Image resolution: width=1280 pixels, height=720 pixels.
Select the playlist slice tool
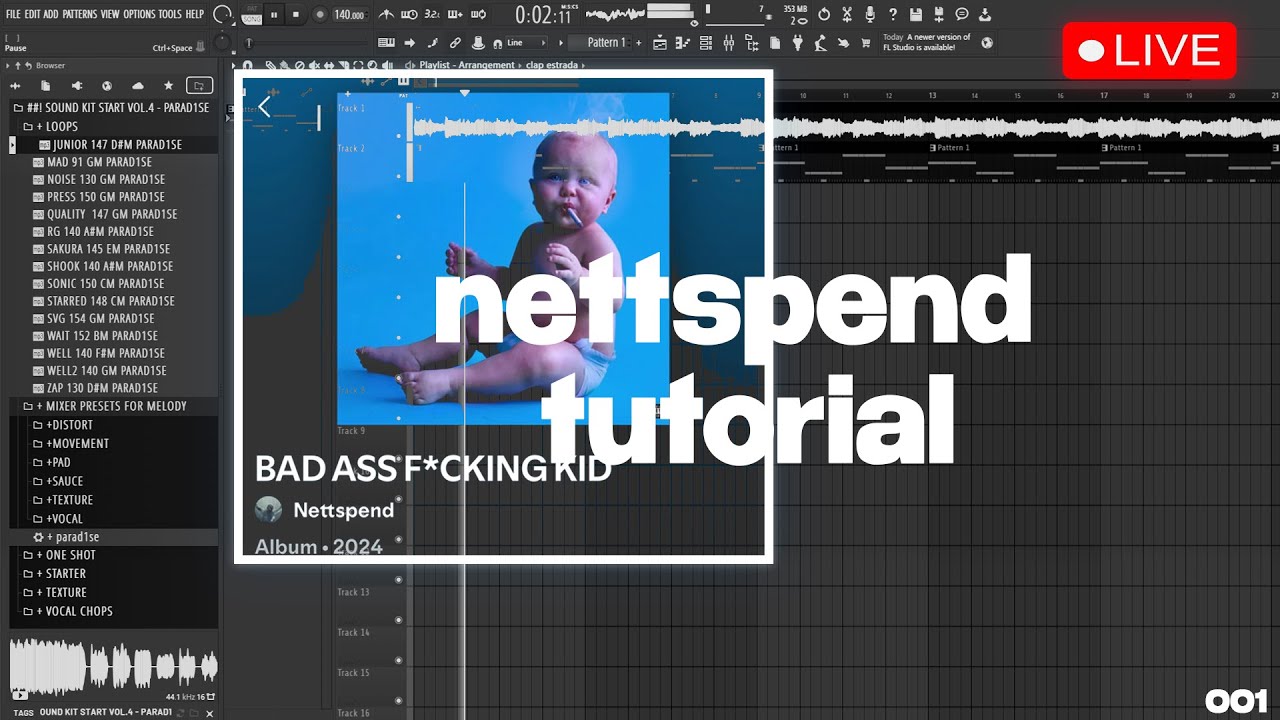[343, 65]
